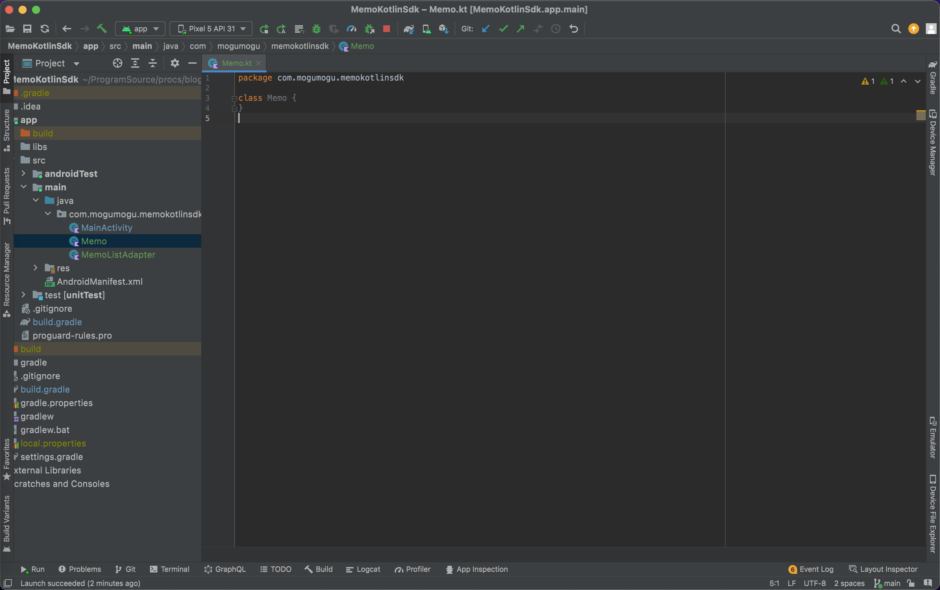The height and width of the screenshot is (590, 940).
Task: Select MainActivity in the project tree
Action: click(105, 227)
